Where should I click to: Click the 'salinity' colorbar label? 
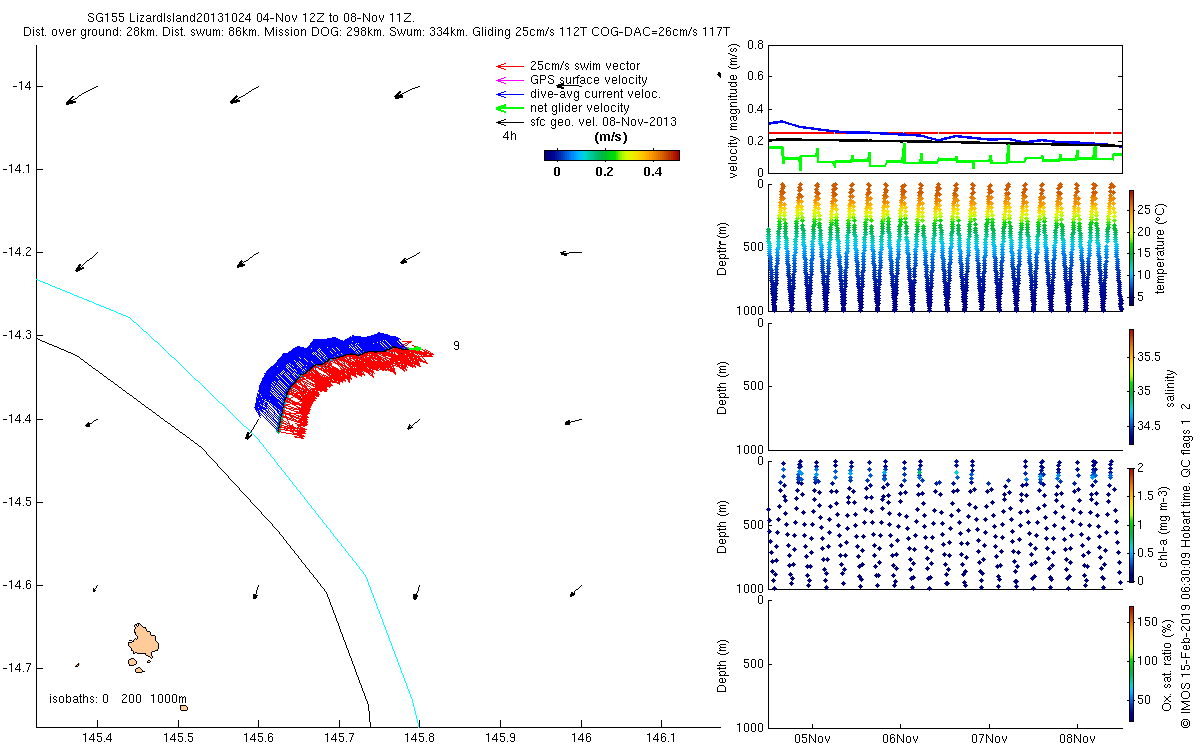point(1171,388)
